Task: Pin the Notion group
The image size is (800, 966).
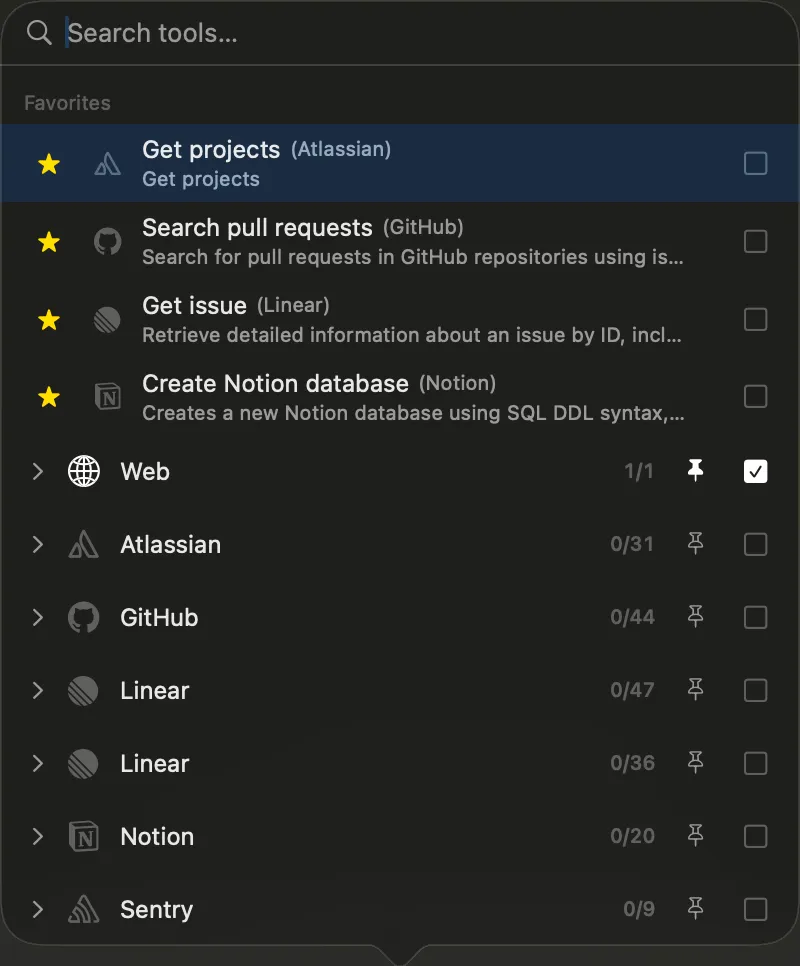Action: click(x=695, y=835)
